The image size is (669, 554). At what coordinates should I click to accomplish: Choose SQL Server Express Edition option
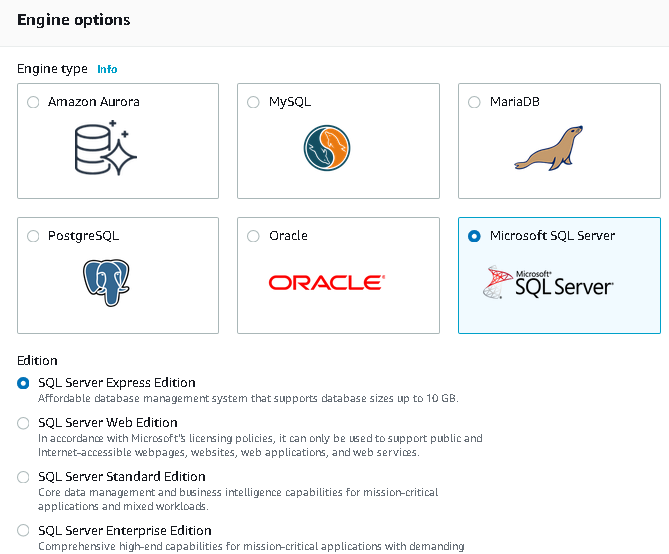click(24, 383)
